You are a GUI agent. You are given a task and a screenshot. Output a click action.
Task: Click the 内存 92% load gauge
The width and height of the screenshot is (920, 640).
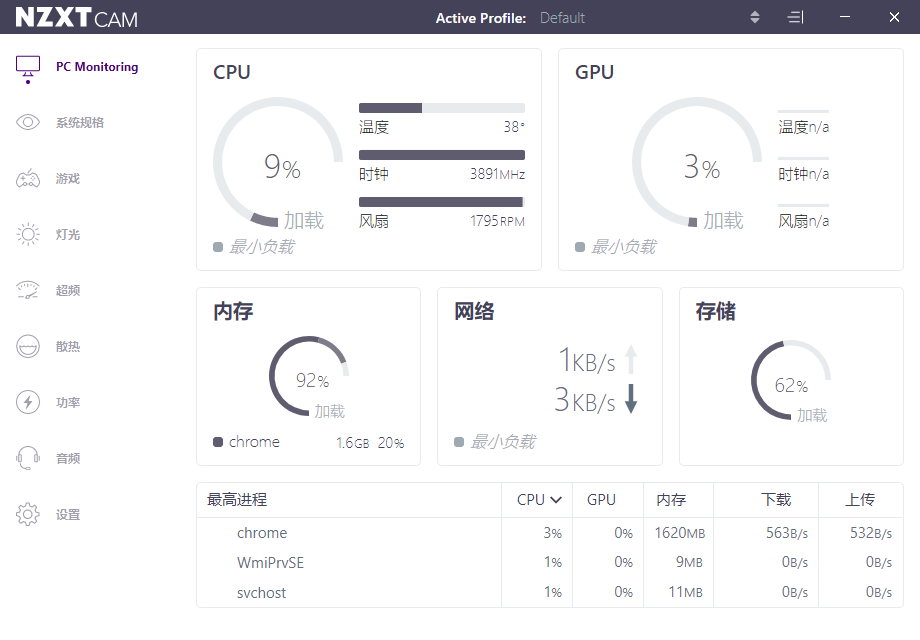309,378
